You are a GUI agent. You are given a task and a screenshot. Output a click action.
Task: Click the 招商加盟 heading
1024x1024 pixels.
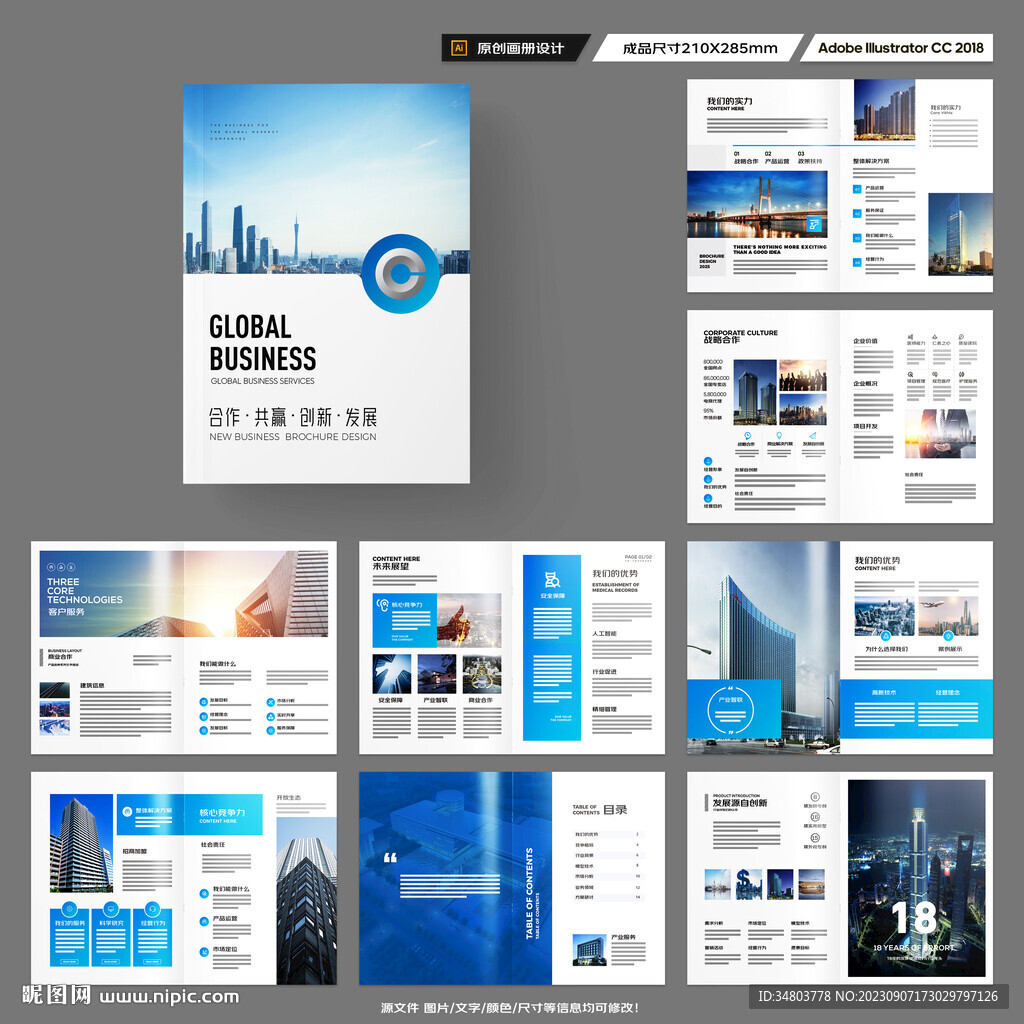point(135,851)
